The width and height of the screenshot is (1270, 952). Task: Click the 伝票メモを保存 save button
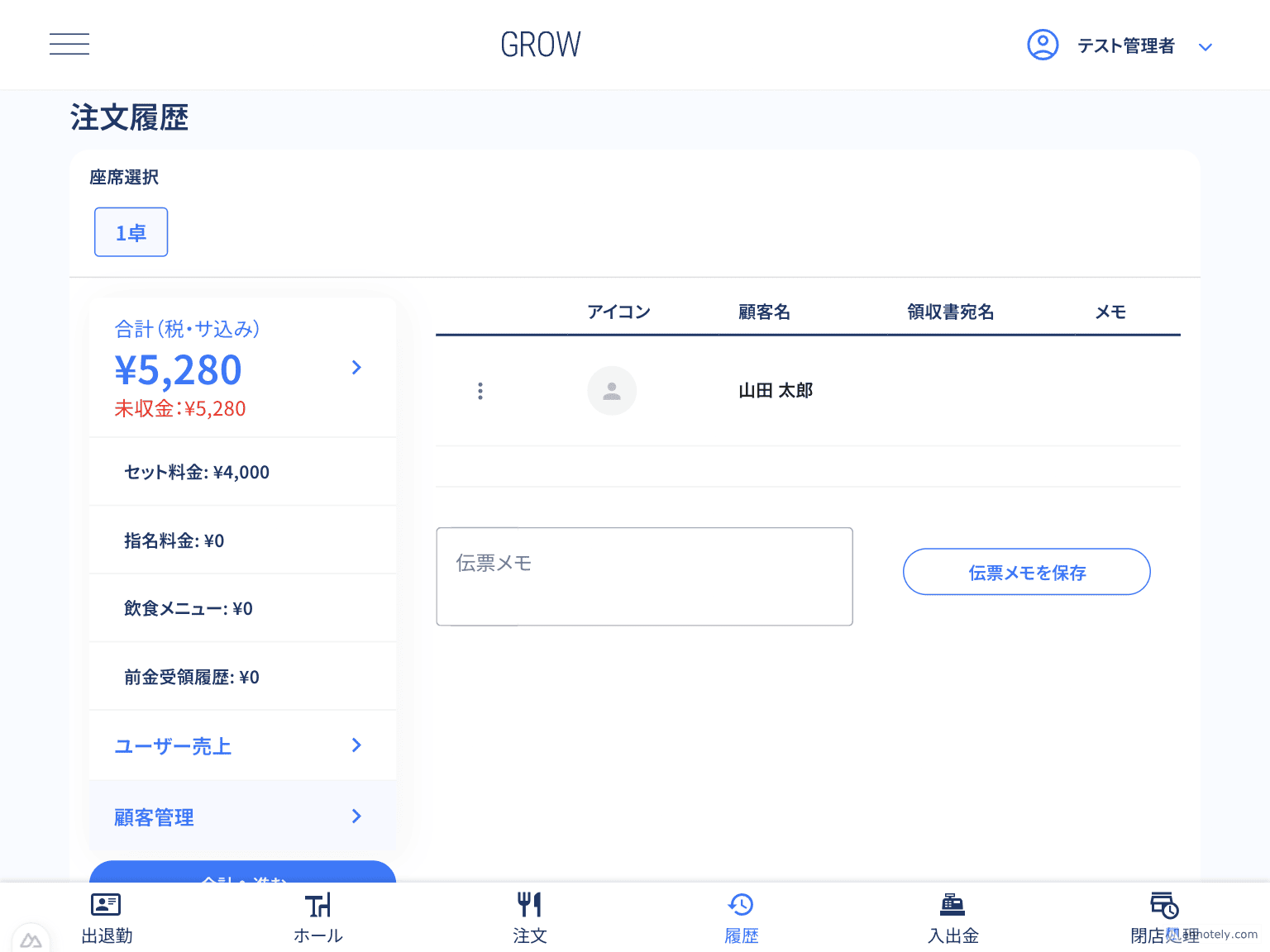pyautogui.click(x=1026, y=571)
